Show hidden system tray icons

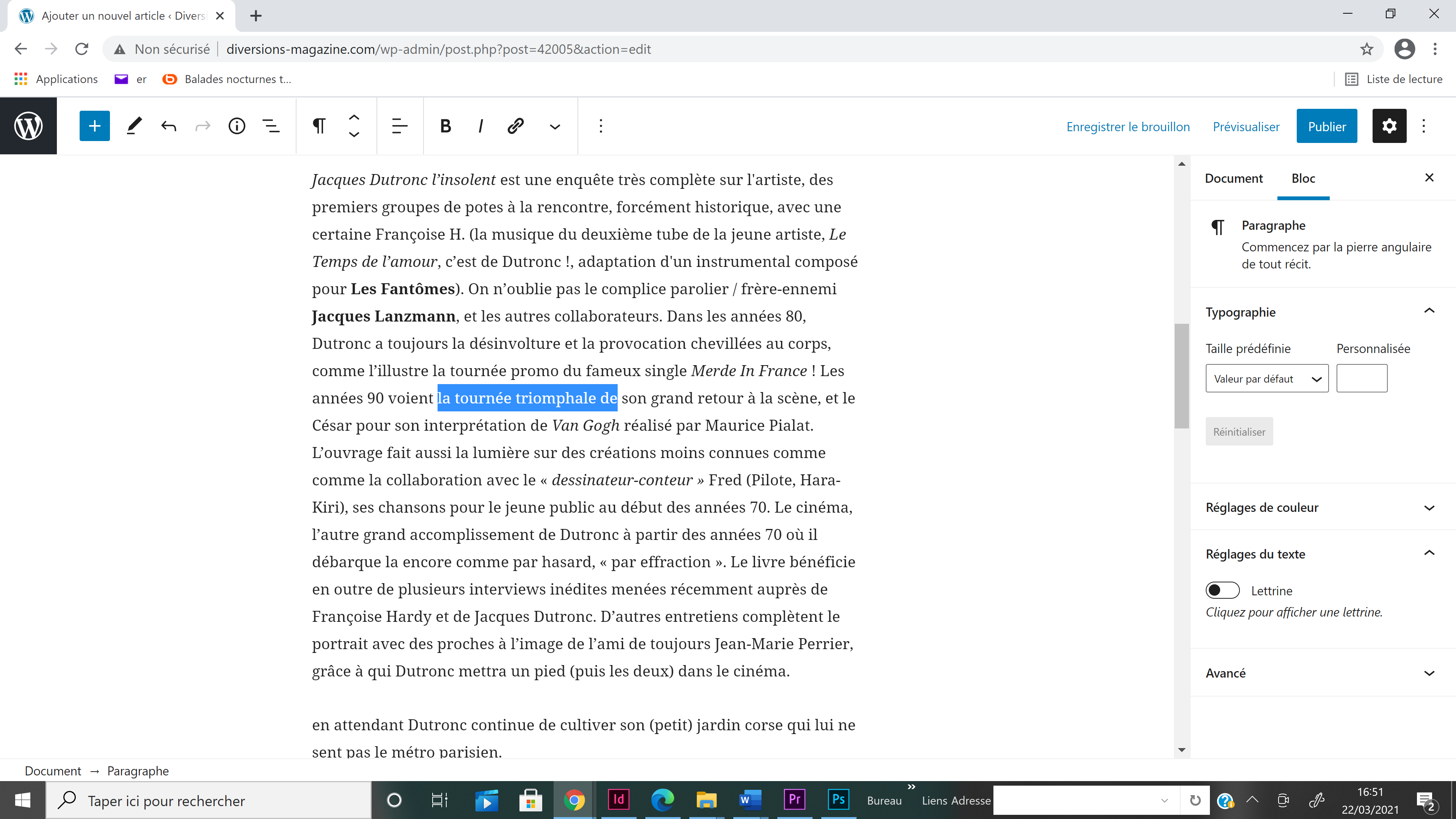(x=1252, y=800)
